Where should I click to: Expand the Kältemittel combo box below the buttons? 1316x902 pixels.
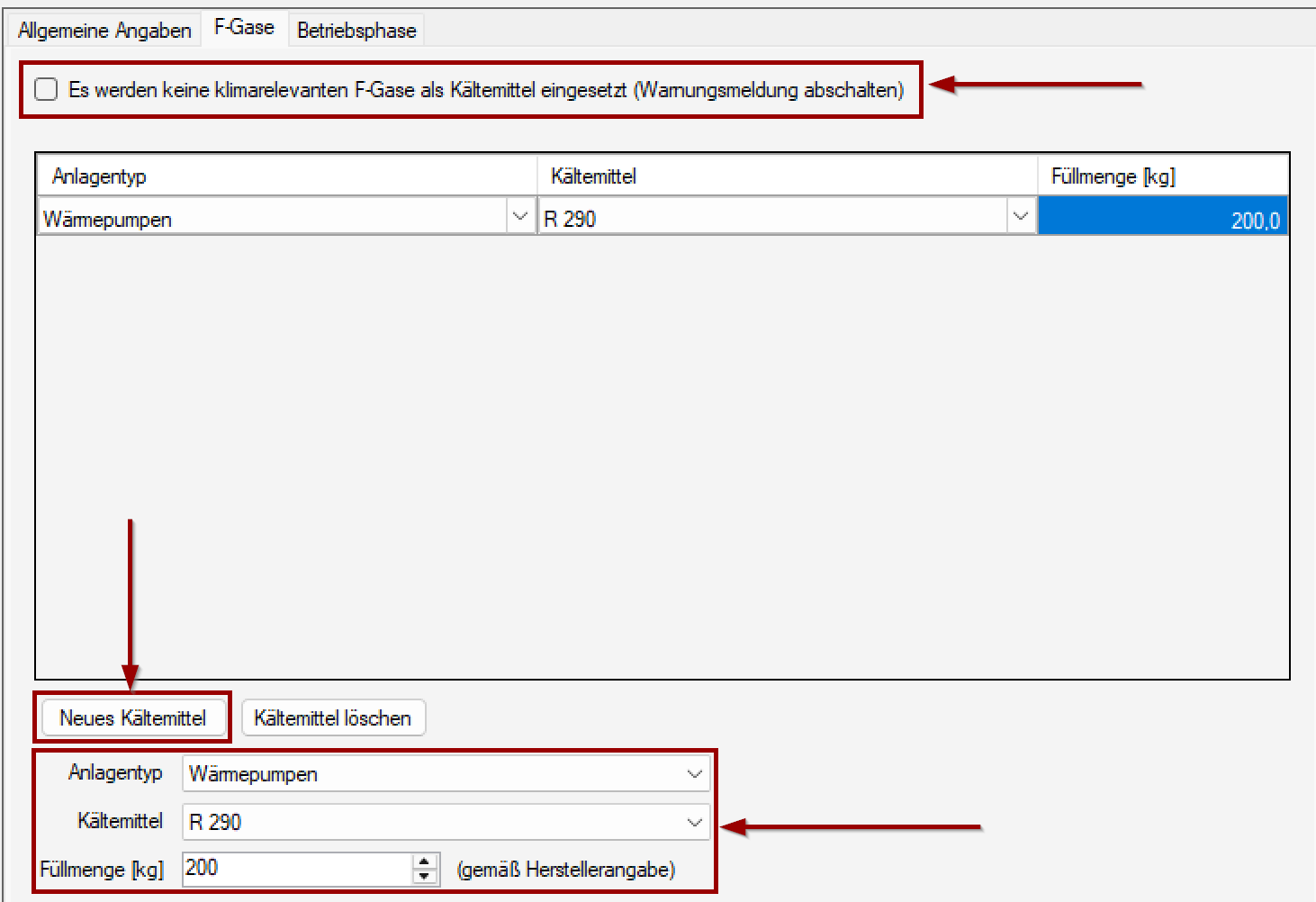(446, 822)
